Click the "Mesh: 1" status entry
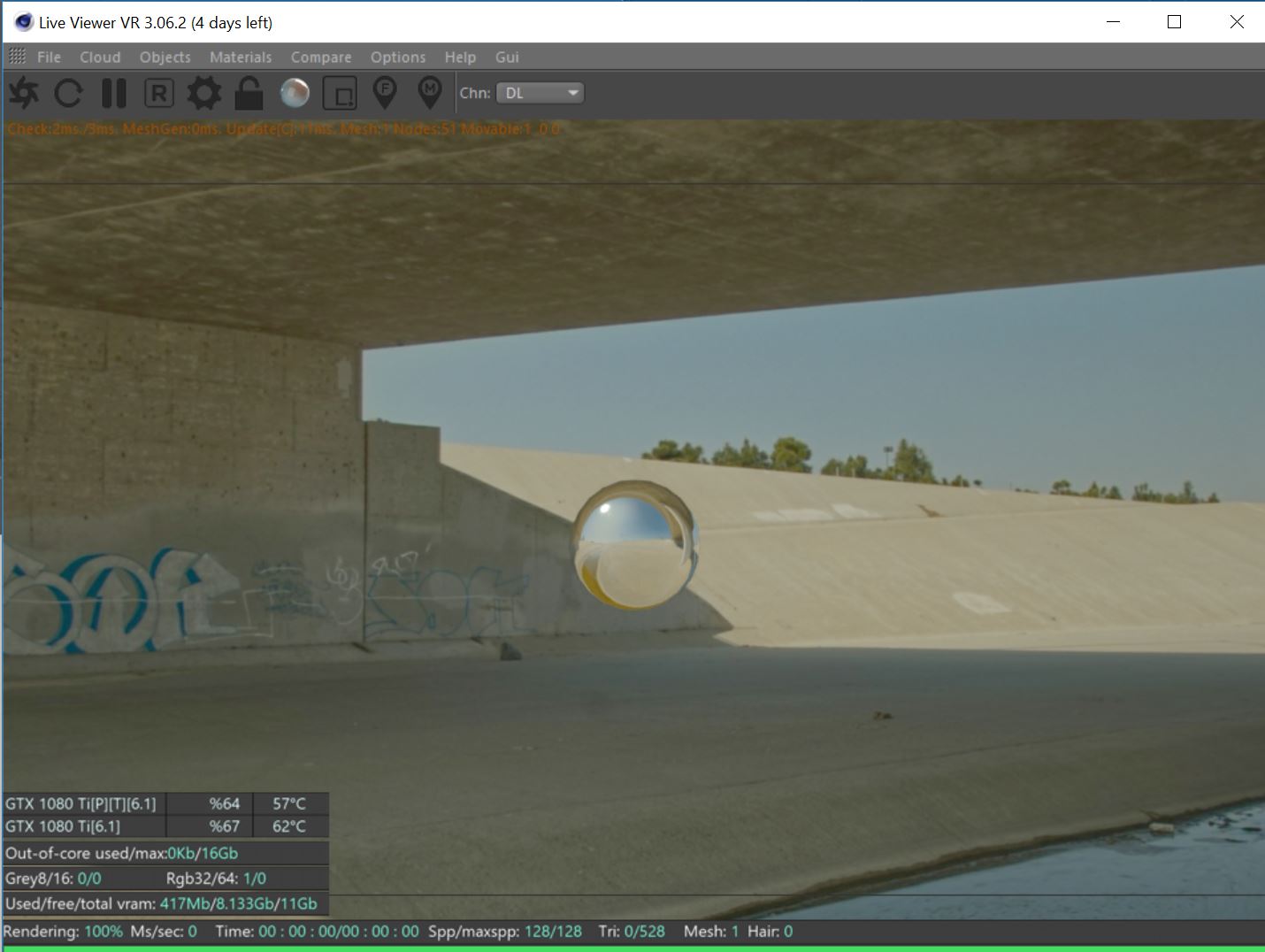The width and height of the screenshot is (1265, 952). tap(711, 931)
